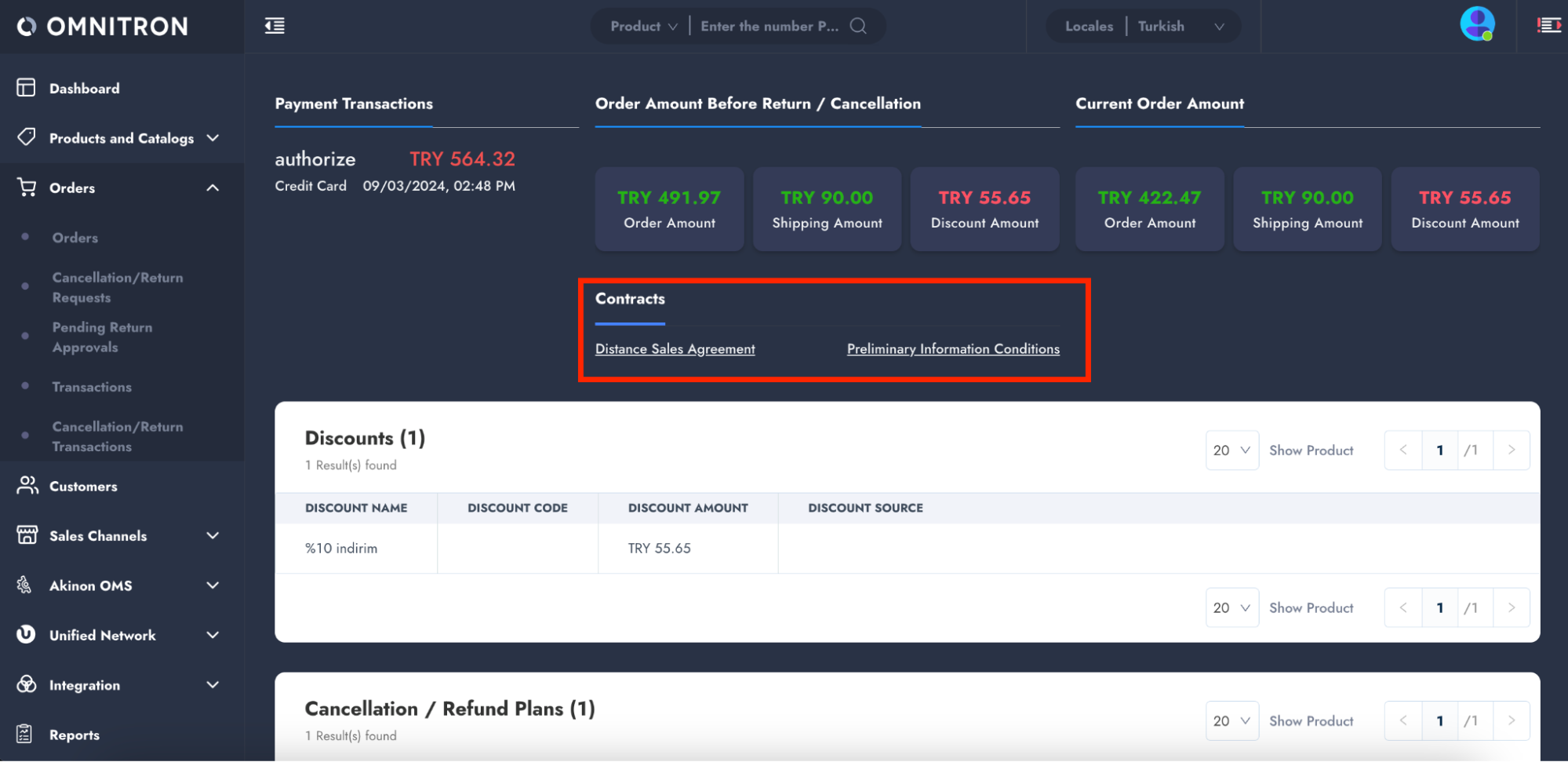1568x762 pixels.
Task: Open Preliminary Information Conditions link
Action: point(952,349)
